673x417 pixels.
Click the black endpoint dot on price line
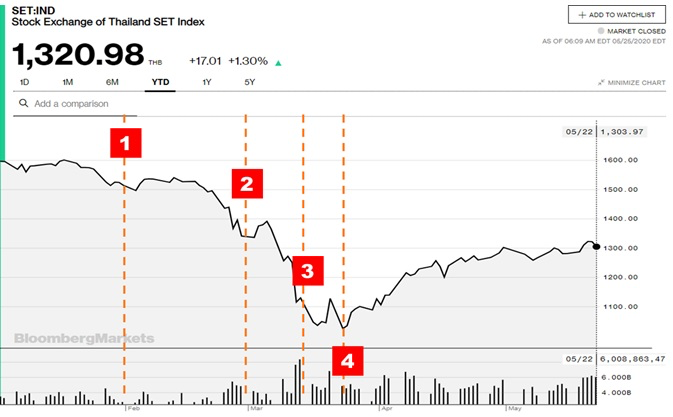click(x=596, y=246)
